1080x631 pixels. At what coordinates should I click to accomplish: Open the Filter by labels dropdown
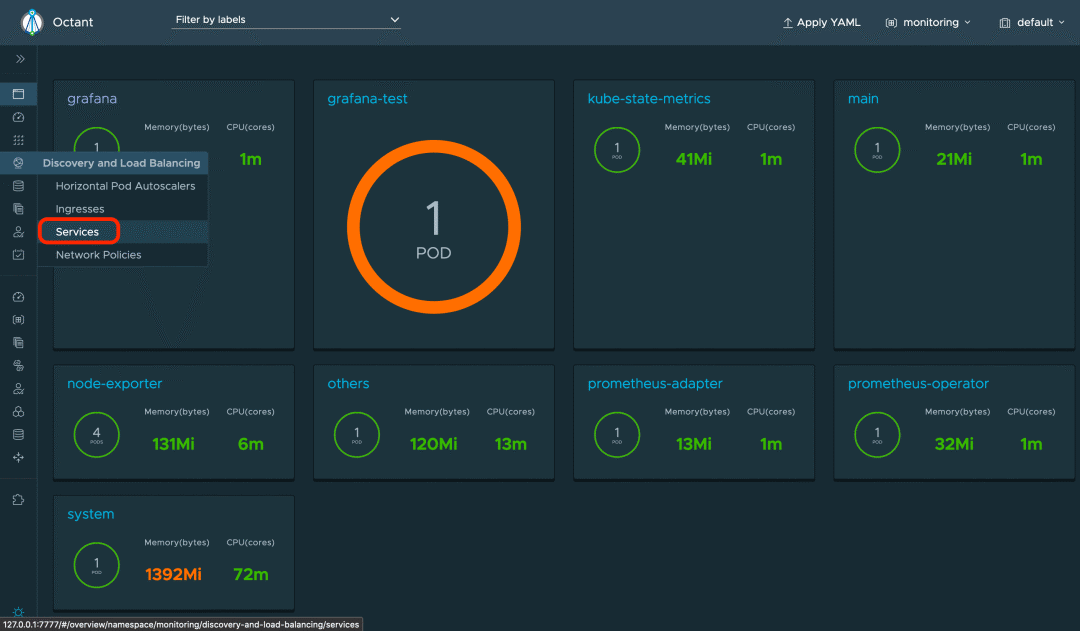[x=286, y=20]
